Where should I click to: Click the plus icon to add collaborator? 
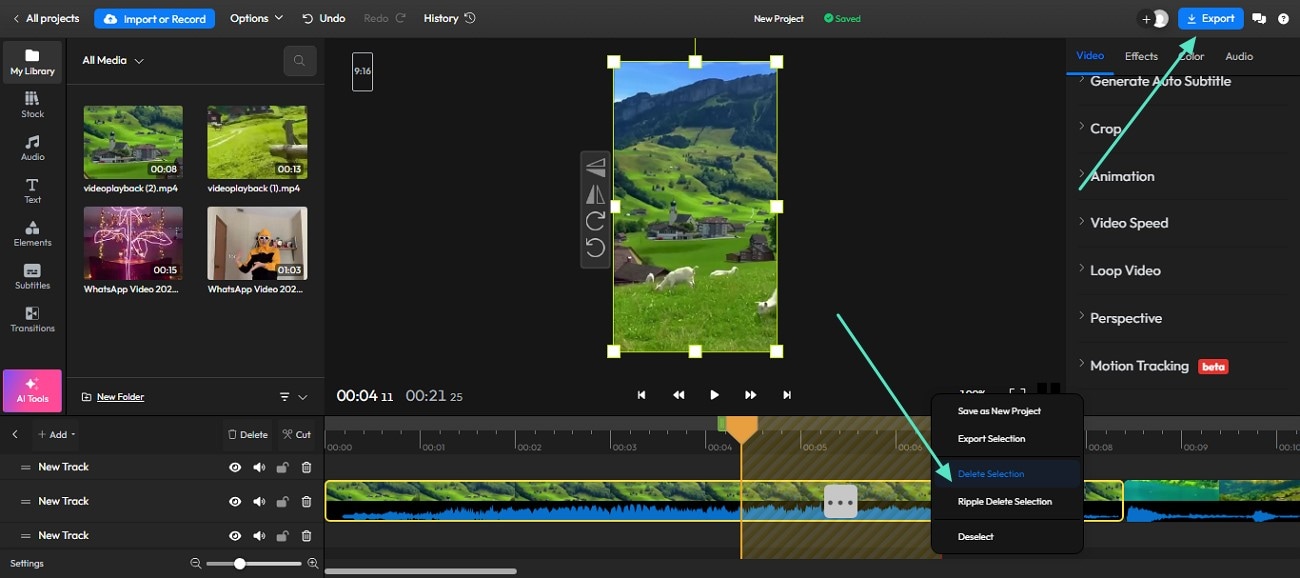click(1146, 19)
